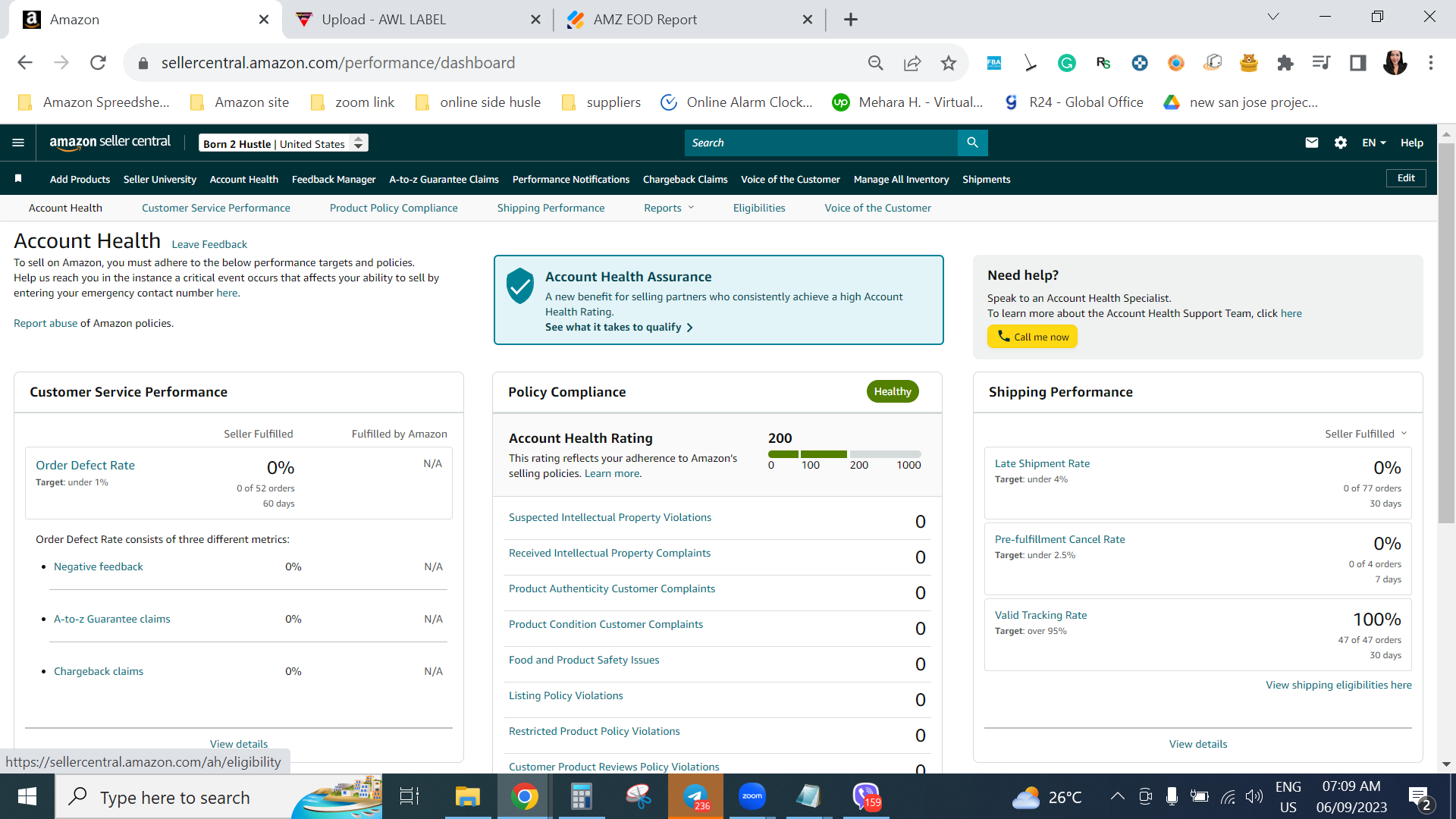Expand the Seller Fulfilled shipping dropdown
The image size is (1456, 819).
point(1367,434)
